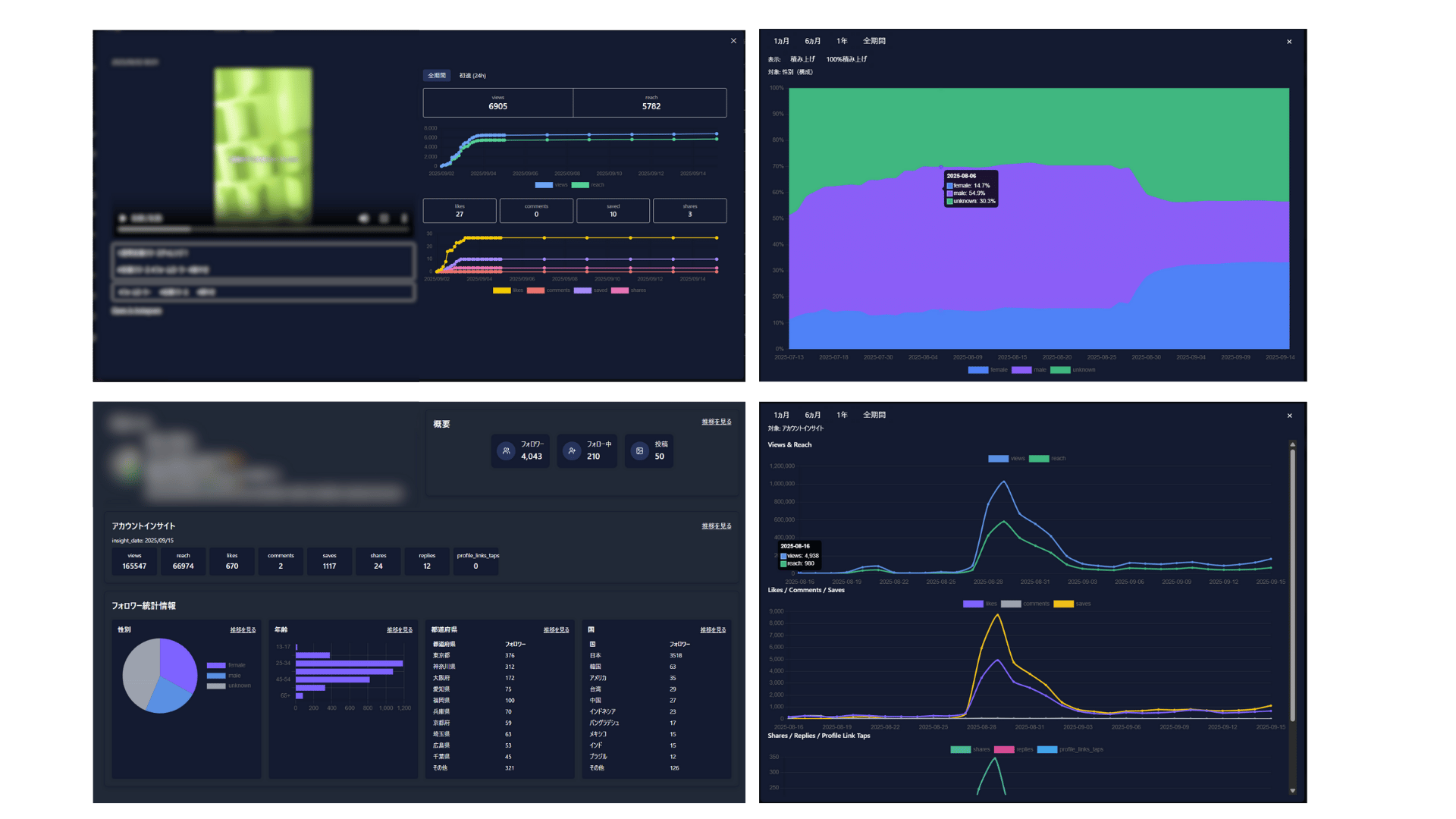Close the account insight trend panel
The image size is (1456, 819).
click(x=1289, y=416)
